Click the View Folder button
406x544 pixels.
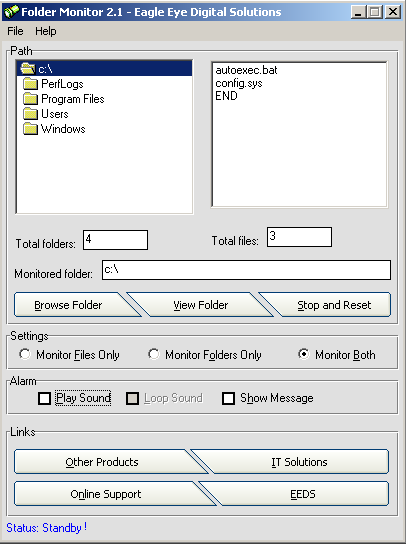click(x=201, y=305)
